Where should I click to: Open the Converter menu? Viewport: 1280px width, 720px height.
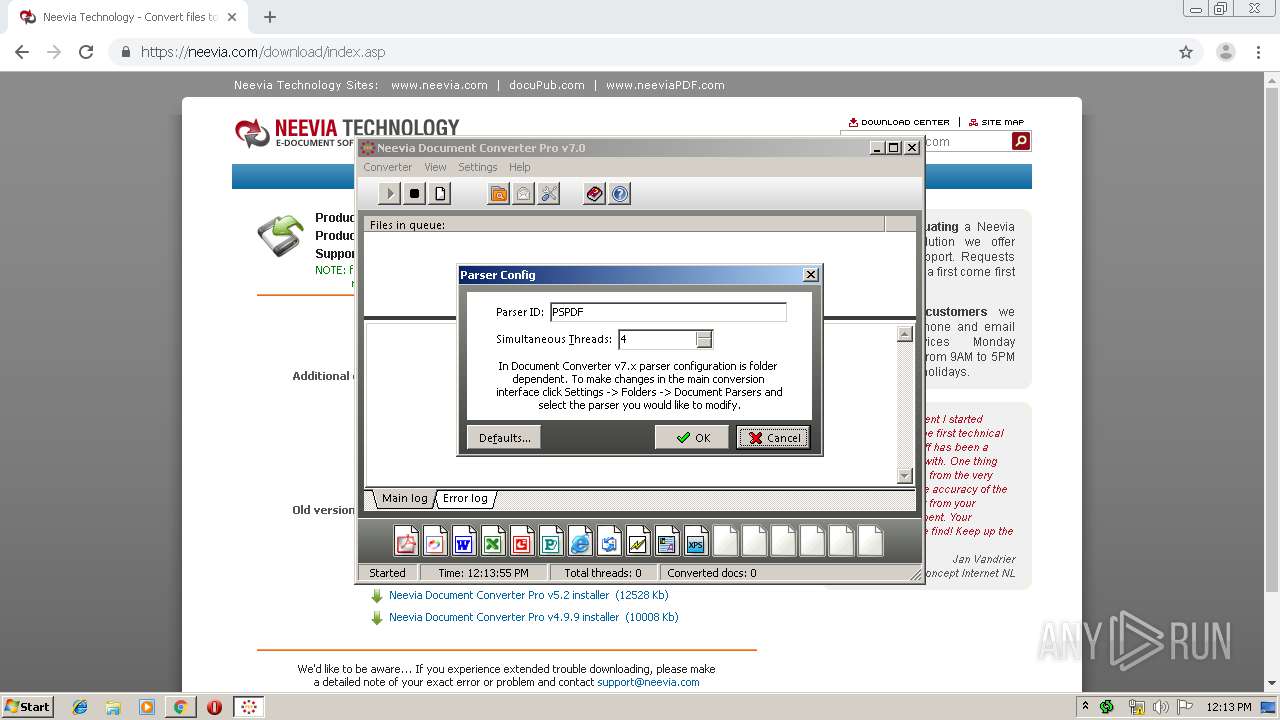point(387,167)
